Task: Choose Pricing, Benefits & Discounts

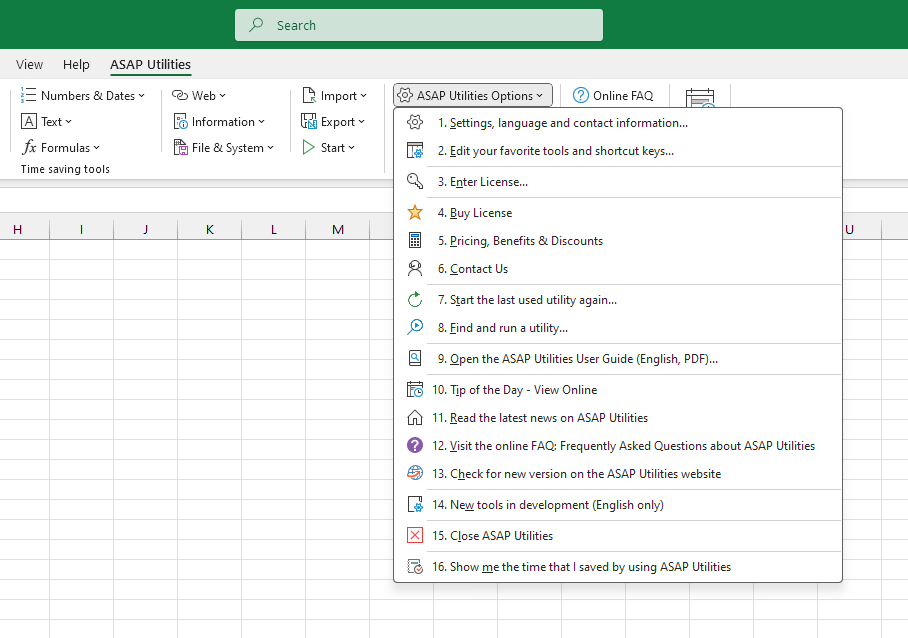Action: [x=618, y=240]
